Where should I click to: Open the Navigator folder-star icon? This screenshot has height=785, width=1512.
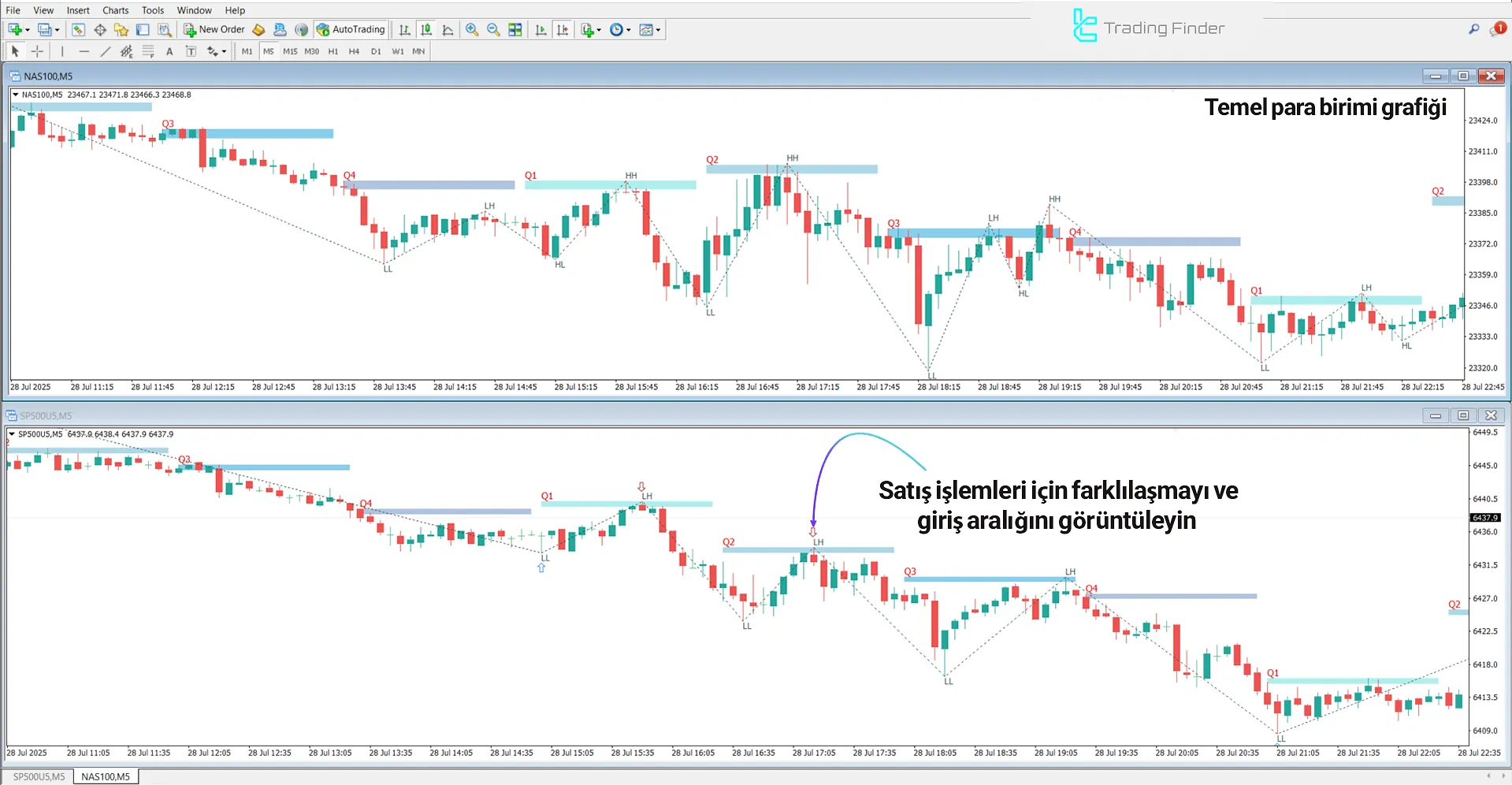pyautogui.click(x=121, y=30)
